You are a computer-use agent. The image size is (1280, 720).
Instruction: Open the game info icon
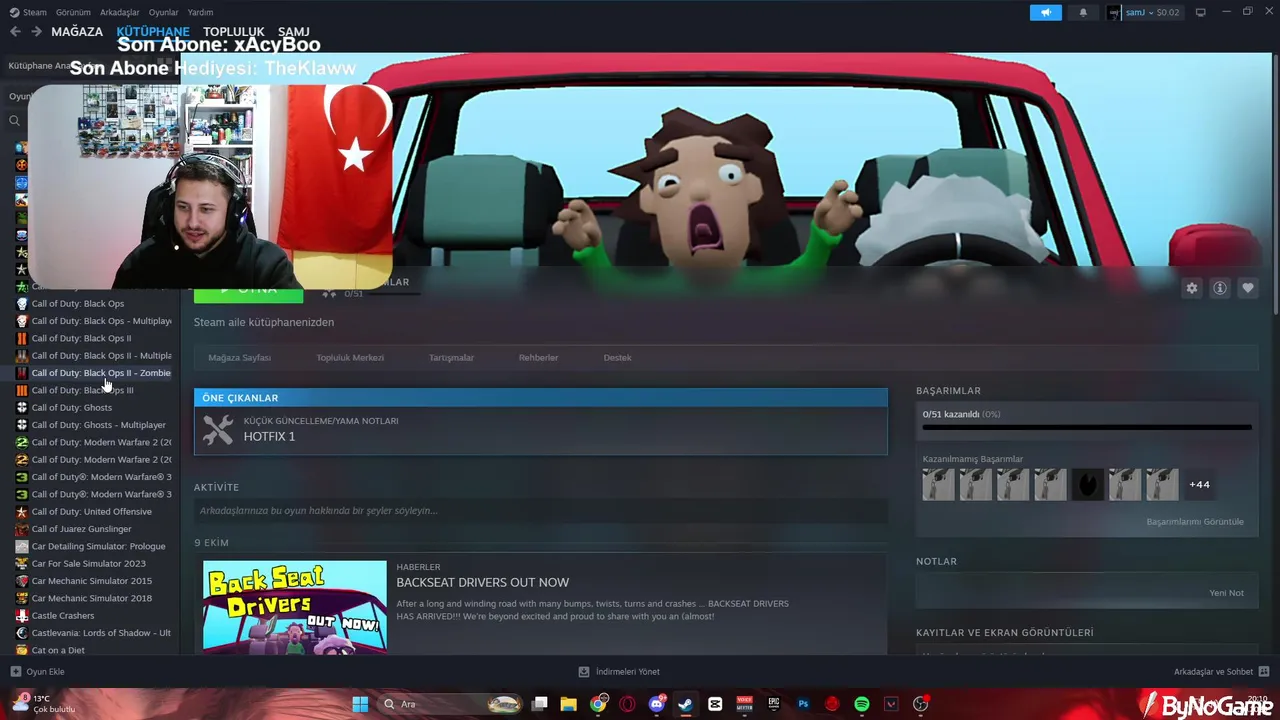1219,288
